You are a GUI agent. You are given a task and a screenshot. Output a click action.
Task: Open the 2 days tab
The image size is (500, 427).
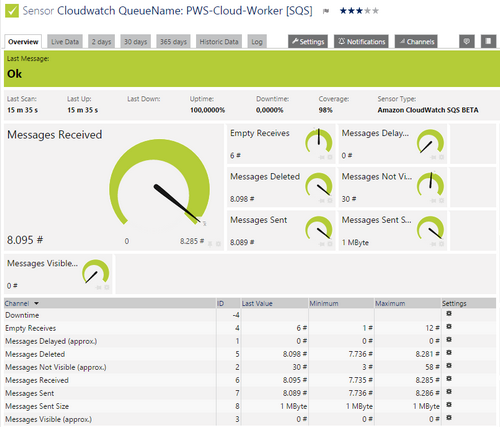click(x=101, y=42)
